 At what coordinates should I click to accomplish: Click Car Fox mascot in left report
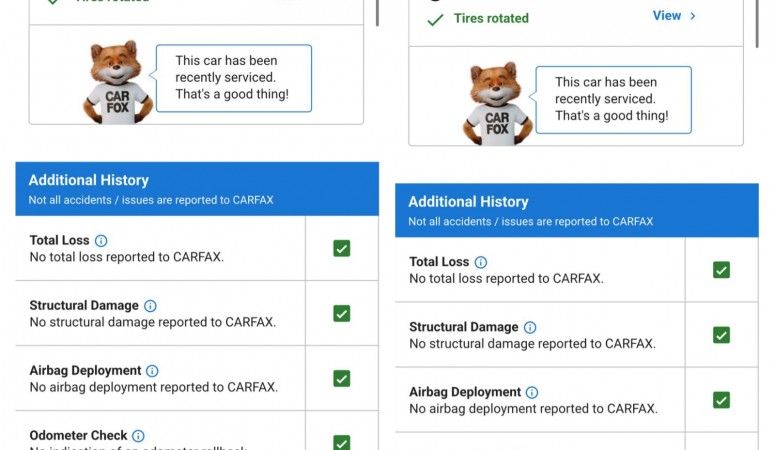click(x=117, y=84)
